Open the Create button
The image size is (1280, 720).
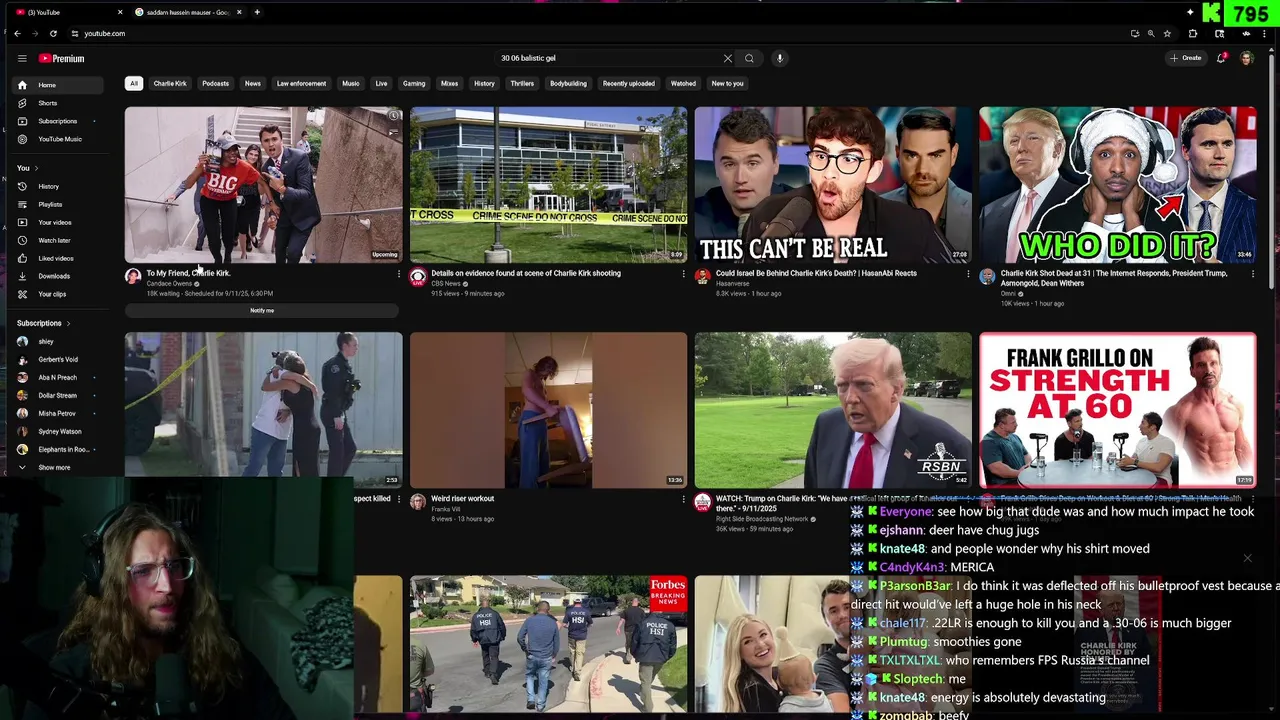tap(1186, 58)
